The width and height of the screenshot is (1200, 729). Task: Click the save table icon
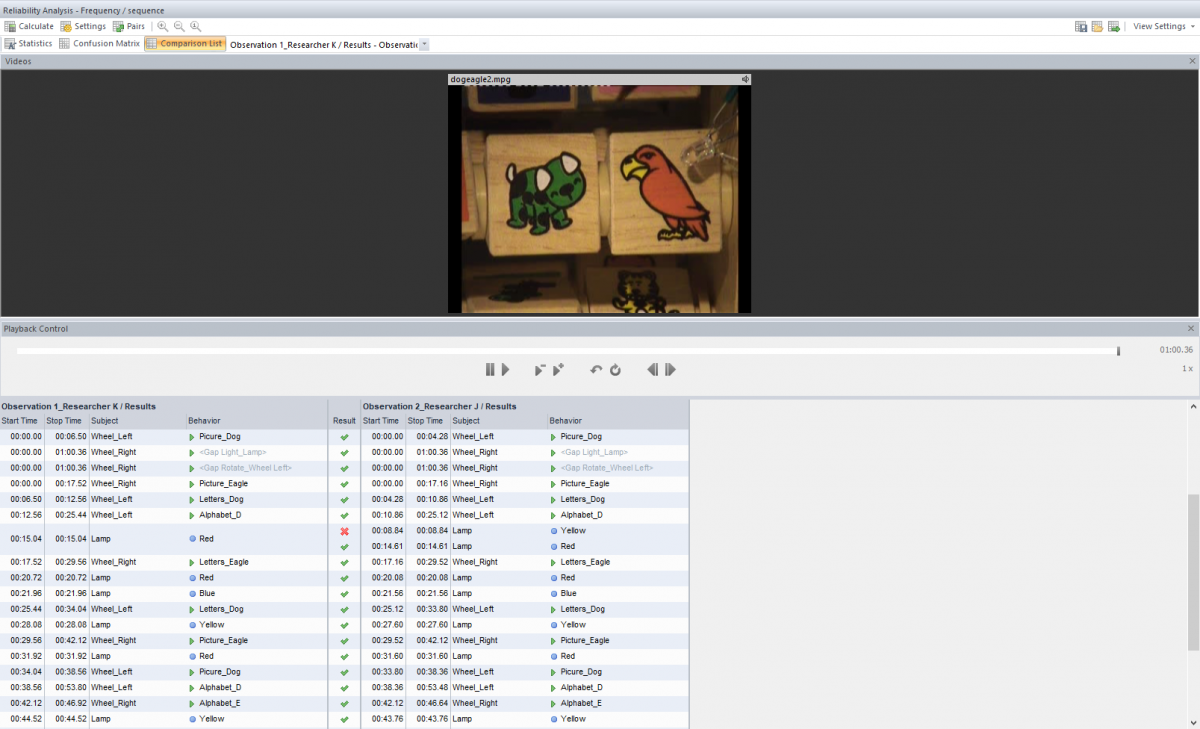pos(1081,27)
